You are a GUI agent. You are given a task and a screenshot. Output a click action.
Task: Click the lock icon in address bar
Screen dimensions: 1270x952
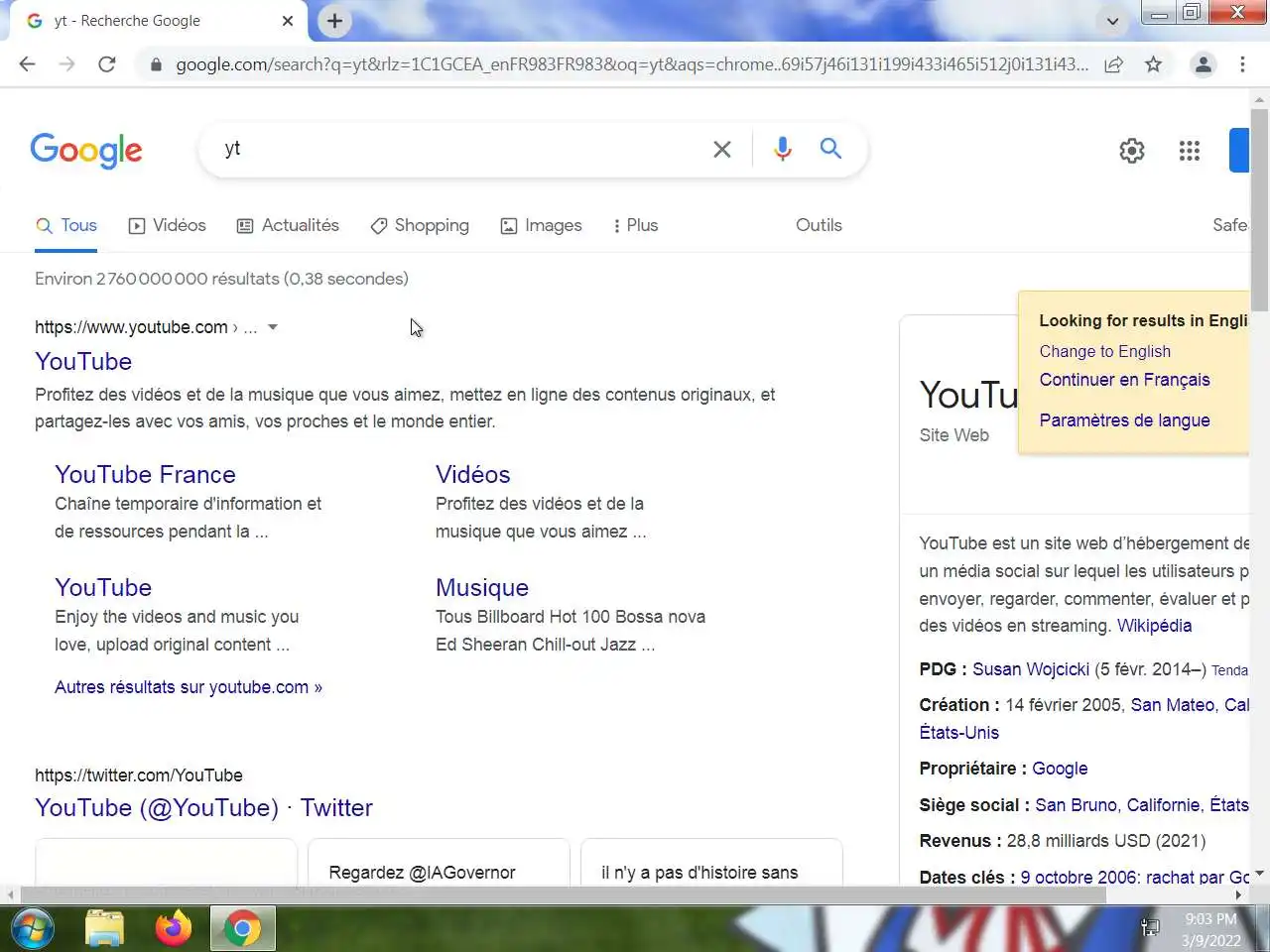point(156,64)
